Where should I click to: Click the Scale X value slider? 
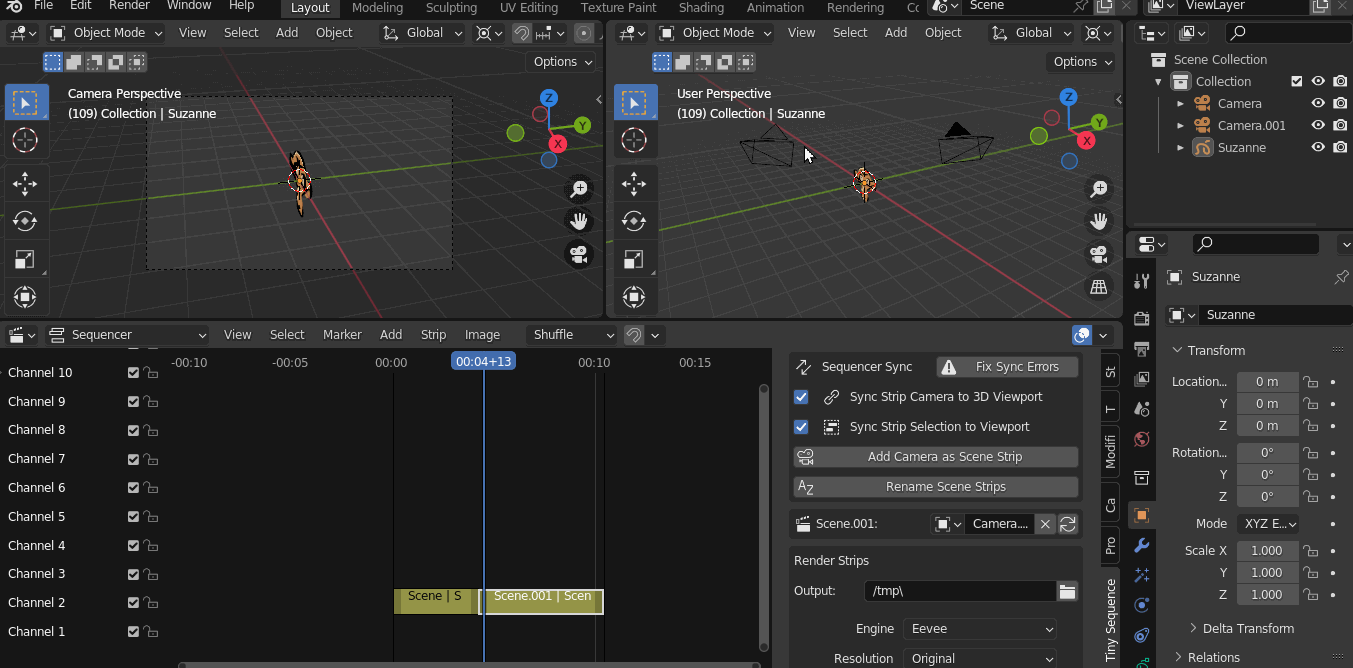point(1267,550)
